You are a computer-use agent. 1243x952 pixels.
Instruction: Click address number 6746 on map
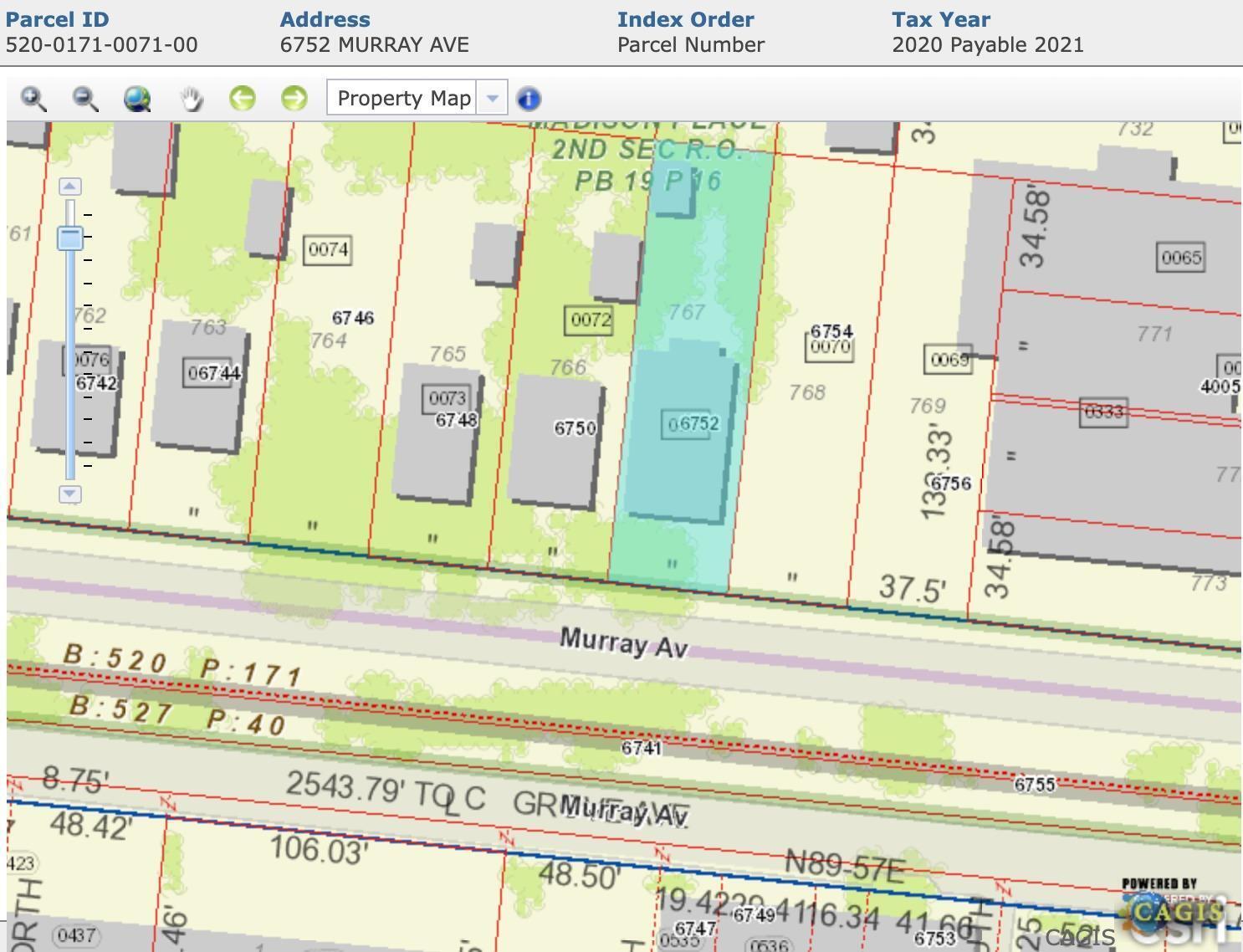tap(353, 318)
